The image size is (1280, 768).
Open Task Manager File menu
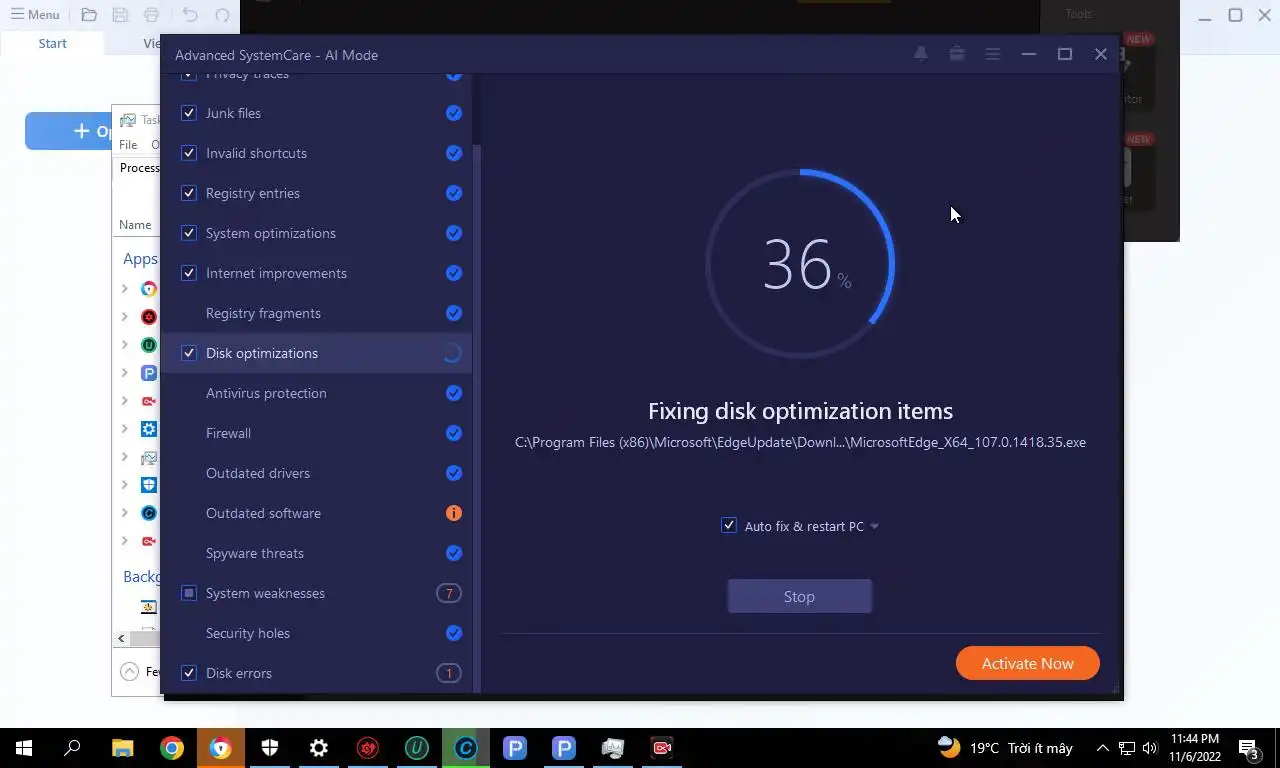coord(128,145)
